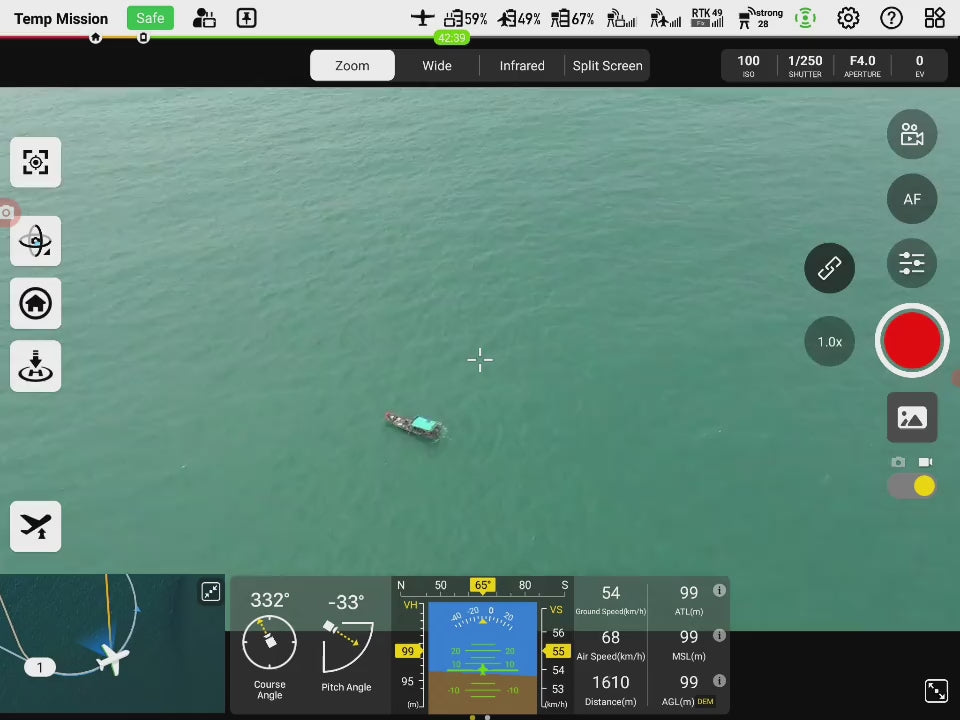This screenshot has width=960, height=720.
Task: Click the 1.0x zoom level button
Action: point(829,342)
